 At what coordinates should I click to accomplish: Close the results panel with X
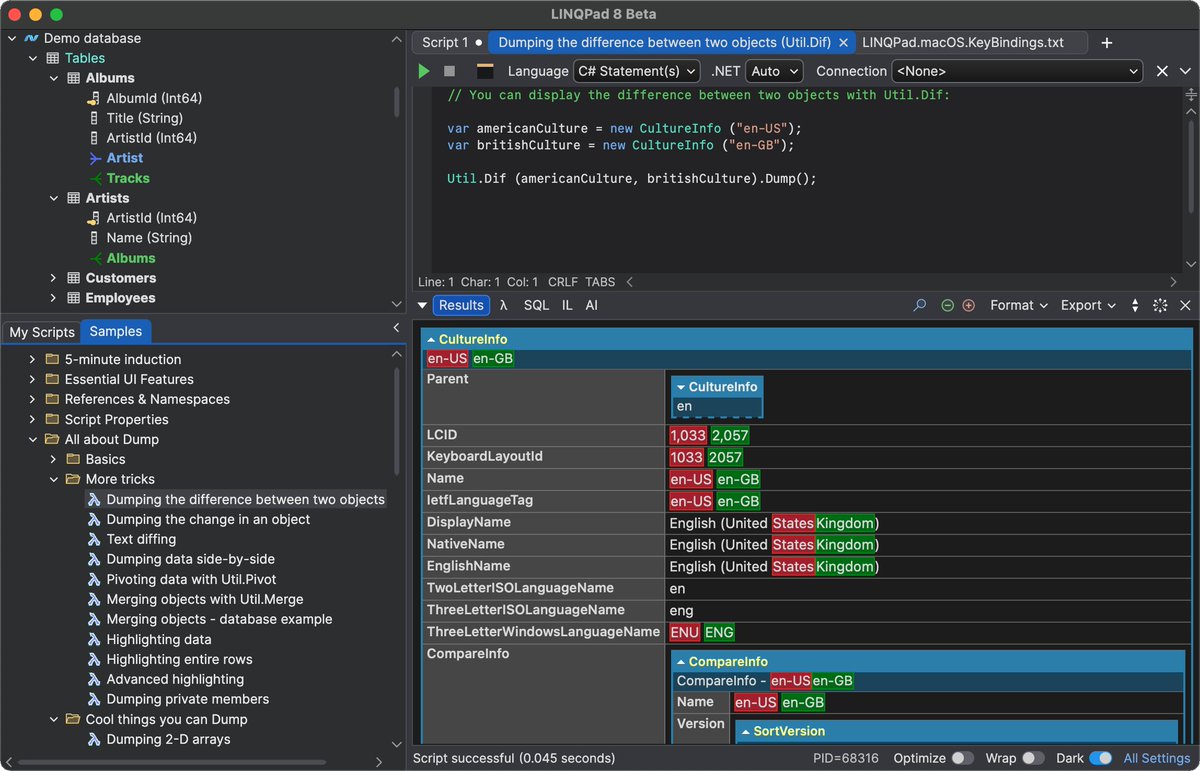tap(1185, 305)
